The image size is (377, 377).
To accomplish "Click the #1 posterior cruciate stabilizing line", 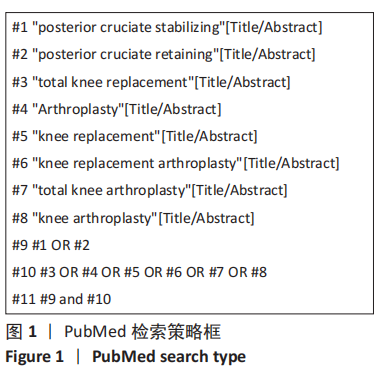I will tap(167, 27).
